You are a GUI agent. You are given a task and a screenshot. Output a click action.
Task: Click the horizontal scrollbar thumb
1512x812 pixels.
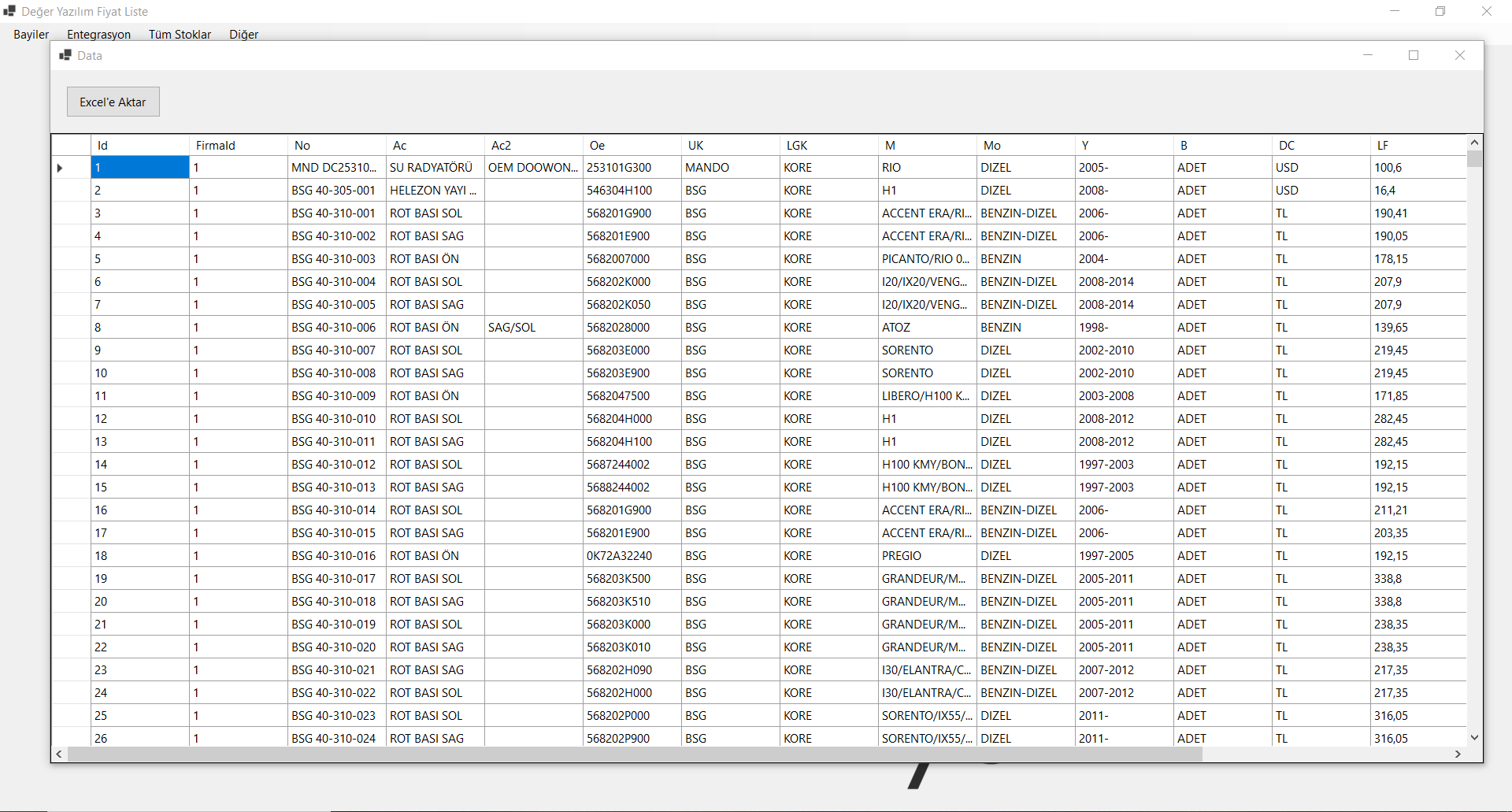pyautogui.click(x=635, y=754)
